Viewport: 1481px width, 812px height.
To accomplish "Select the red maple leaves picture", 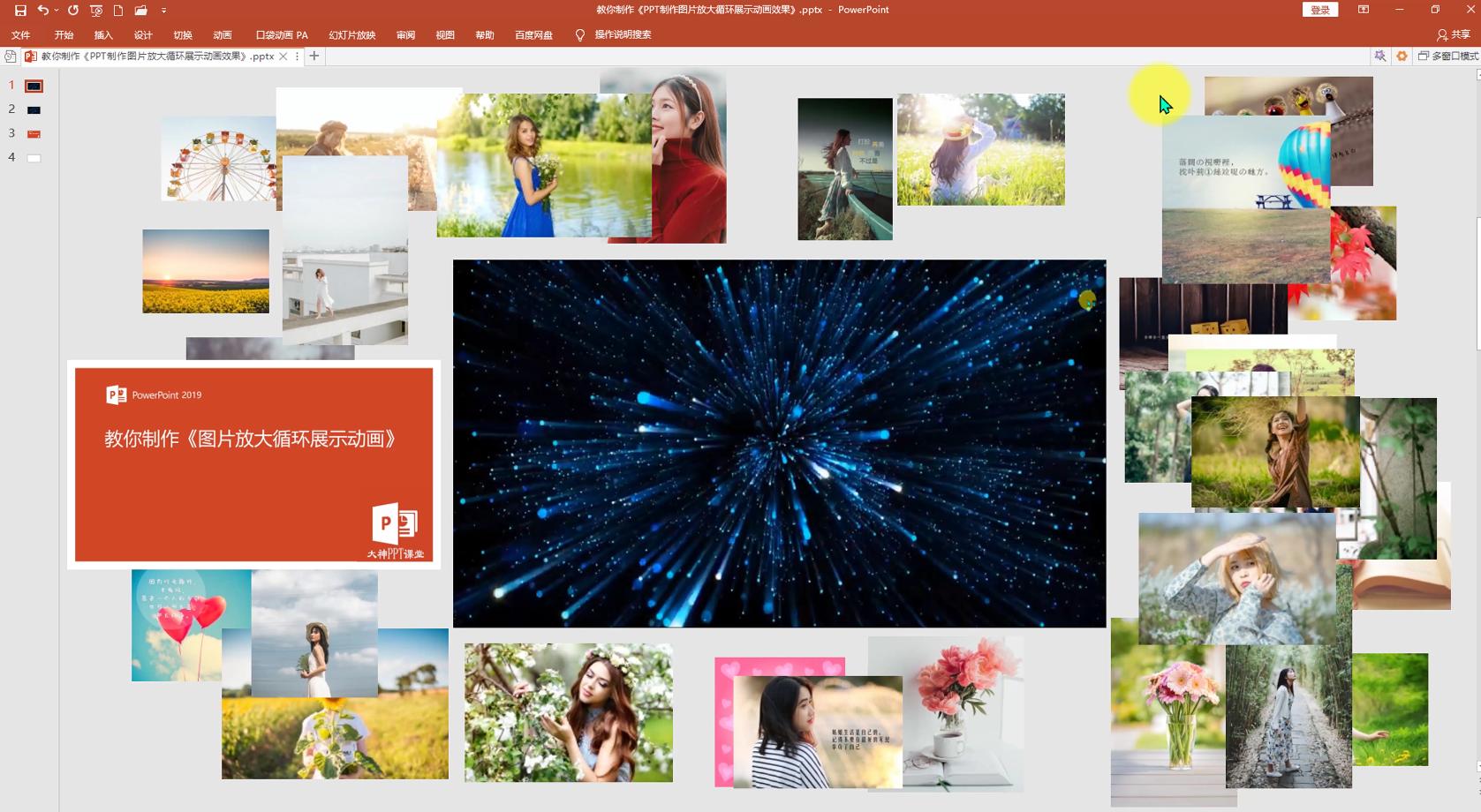I will pos(1363,263).
